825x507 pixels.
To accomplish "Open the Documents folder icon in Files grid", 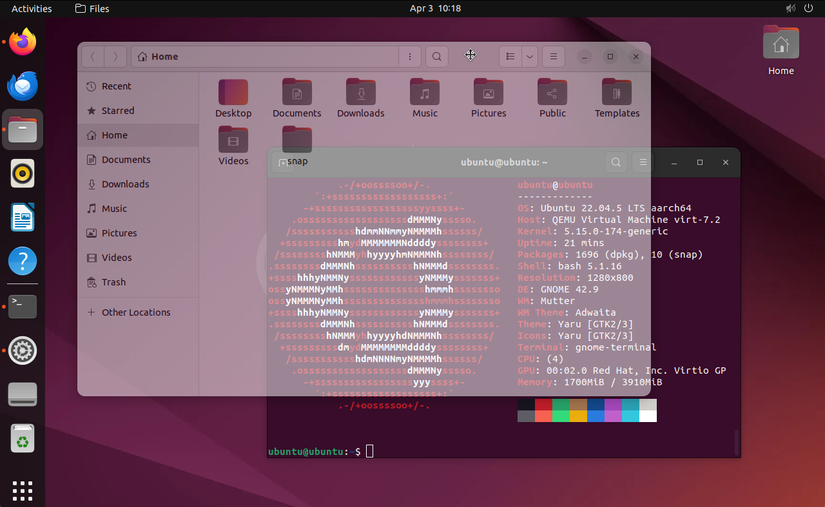I will (x=297, y=98).
